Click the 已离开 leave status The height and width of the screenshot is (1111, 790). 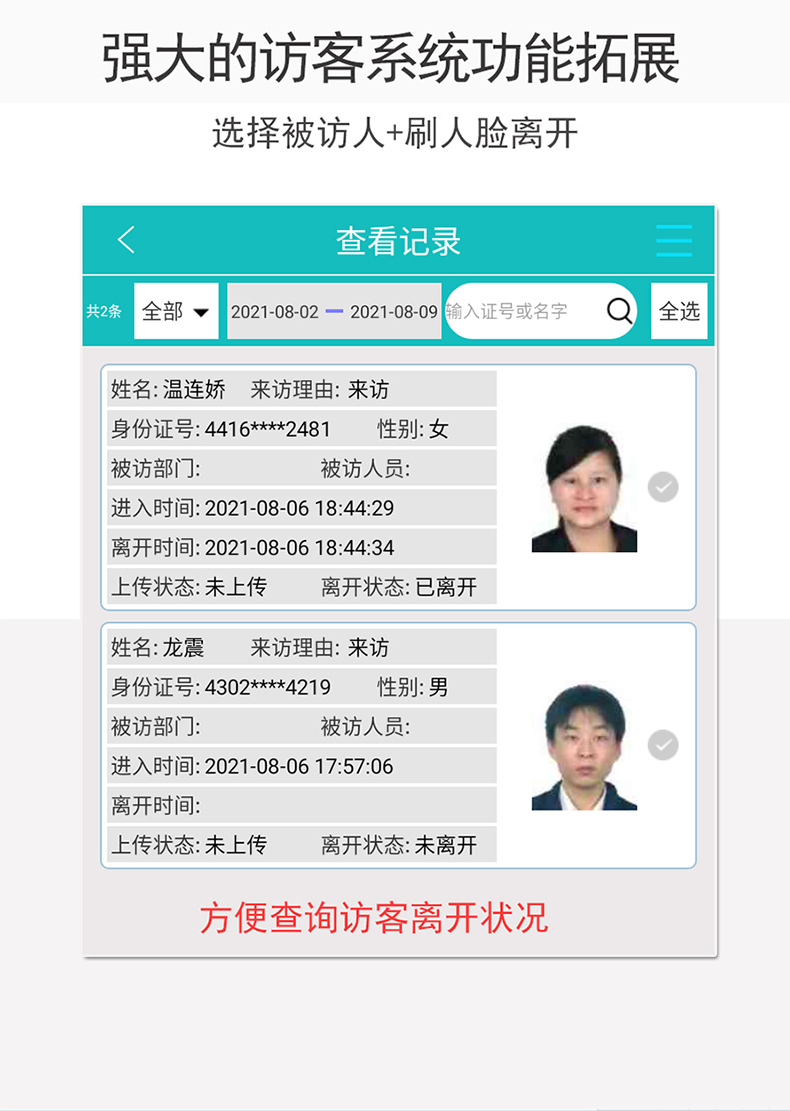[x=446, y=587]
